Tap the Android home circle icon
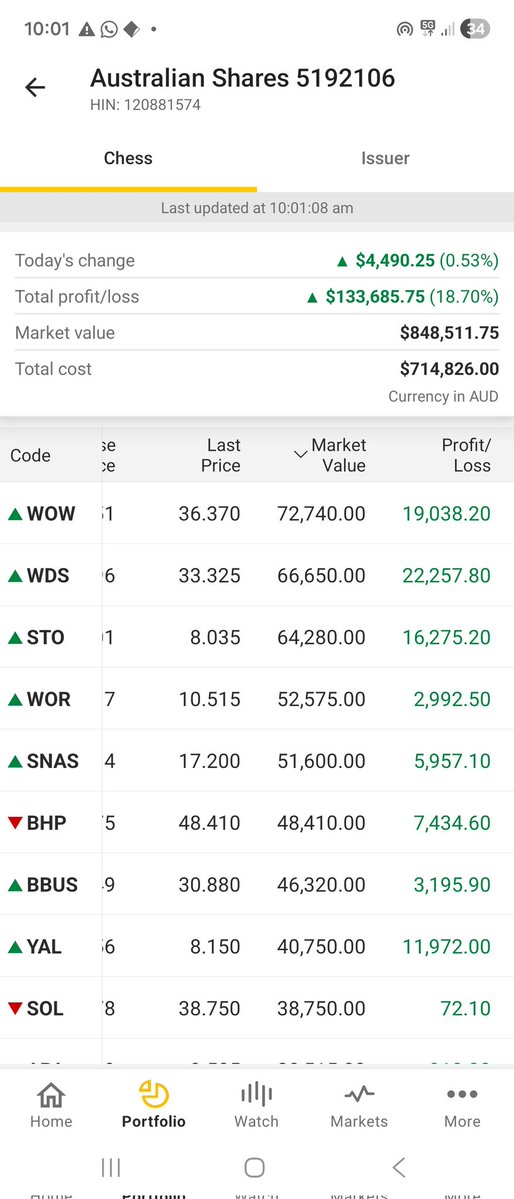Screen dimensions: 514x1199 coord(255,1167)
